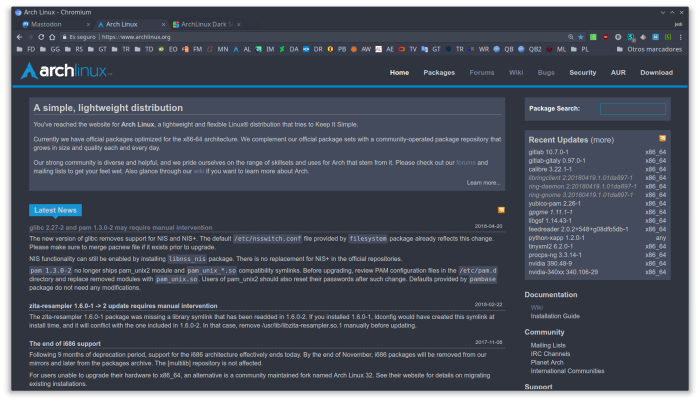Click the forums link in the intro text
The height and width of the screenshot is (402, 700).
tap(466, 163)
